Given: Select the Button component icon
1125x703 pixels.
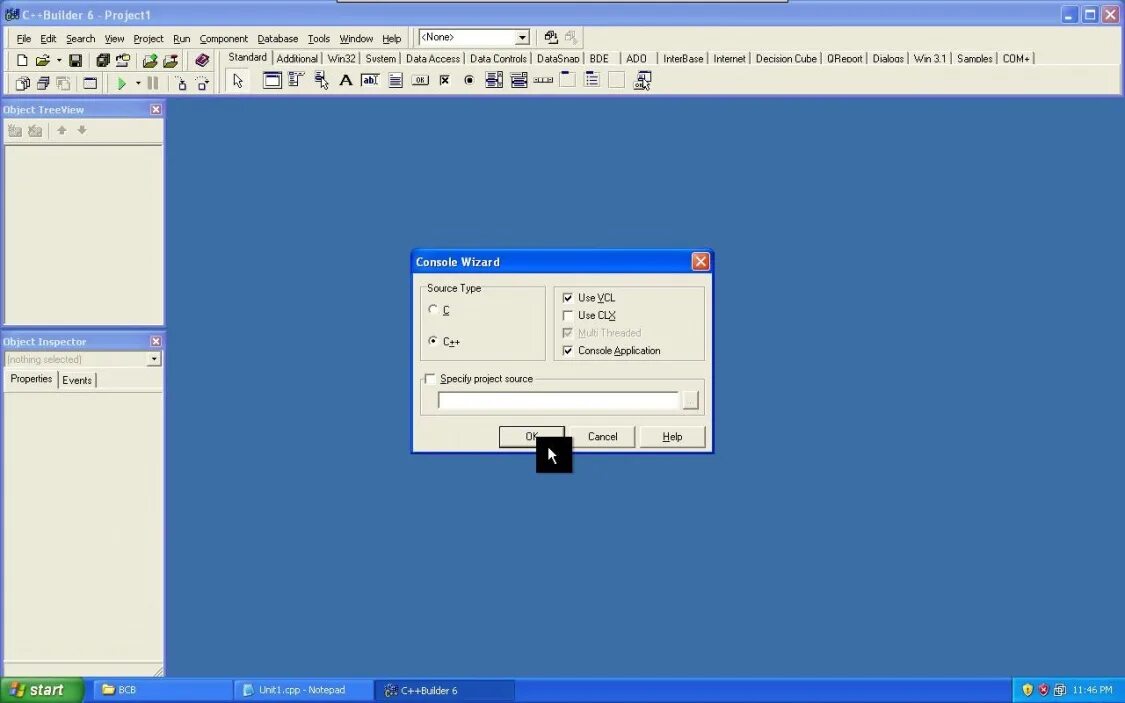Looking at the screenshot, I should coord(420,80).
